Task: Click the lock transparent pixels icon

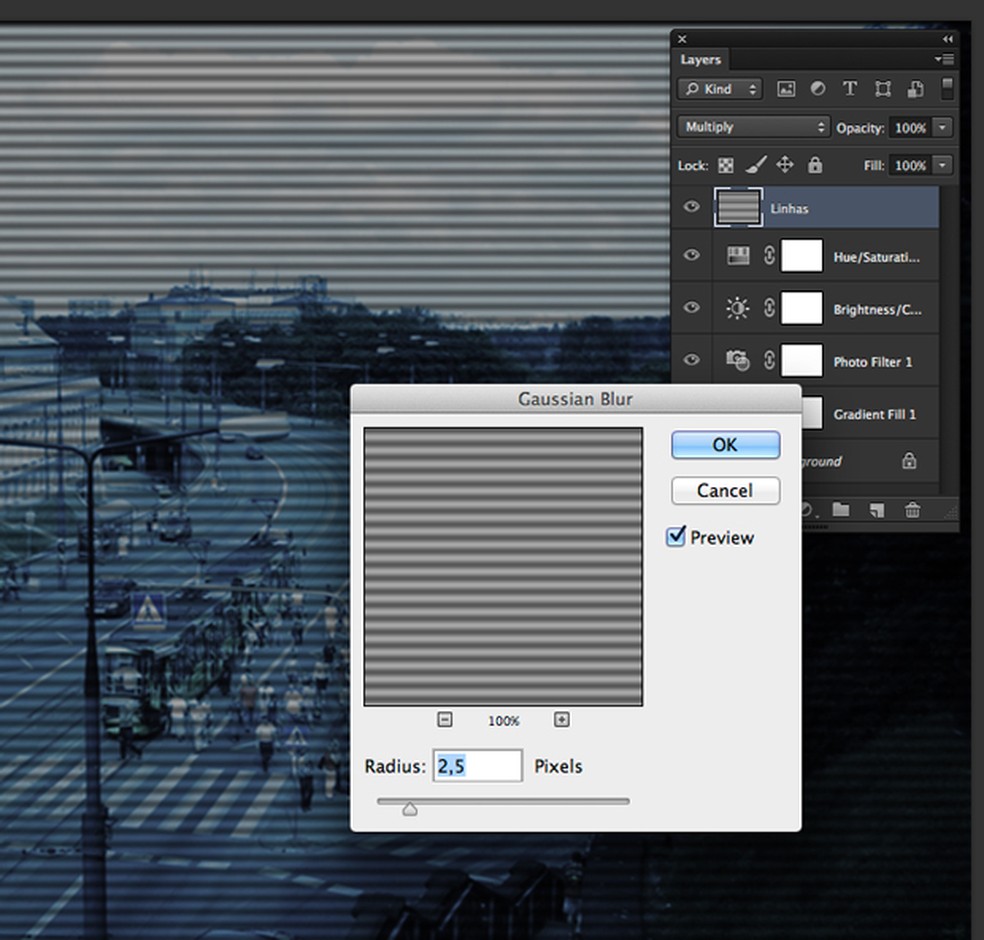Action: click(726, 166)
